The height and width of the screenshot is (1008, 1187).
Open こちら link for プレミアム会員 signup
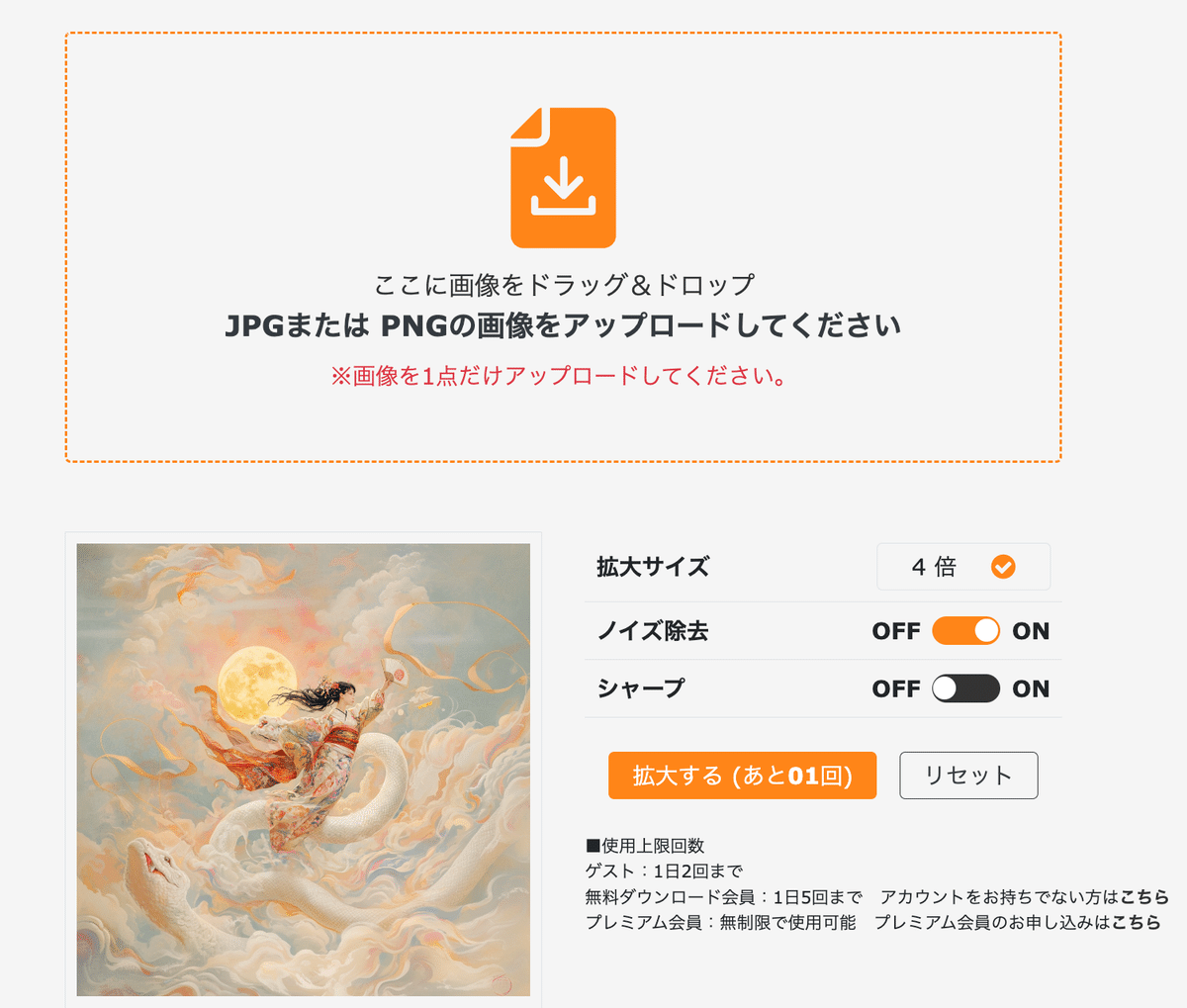click(x=1136, y=922)
